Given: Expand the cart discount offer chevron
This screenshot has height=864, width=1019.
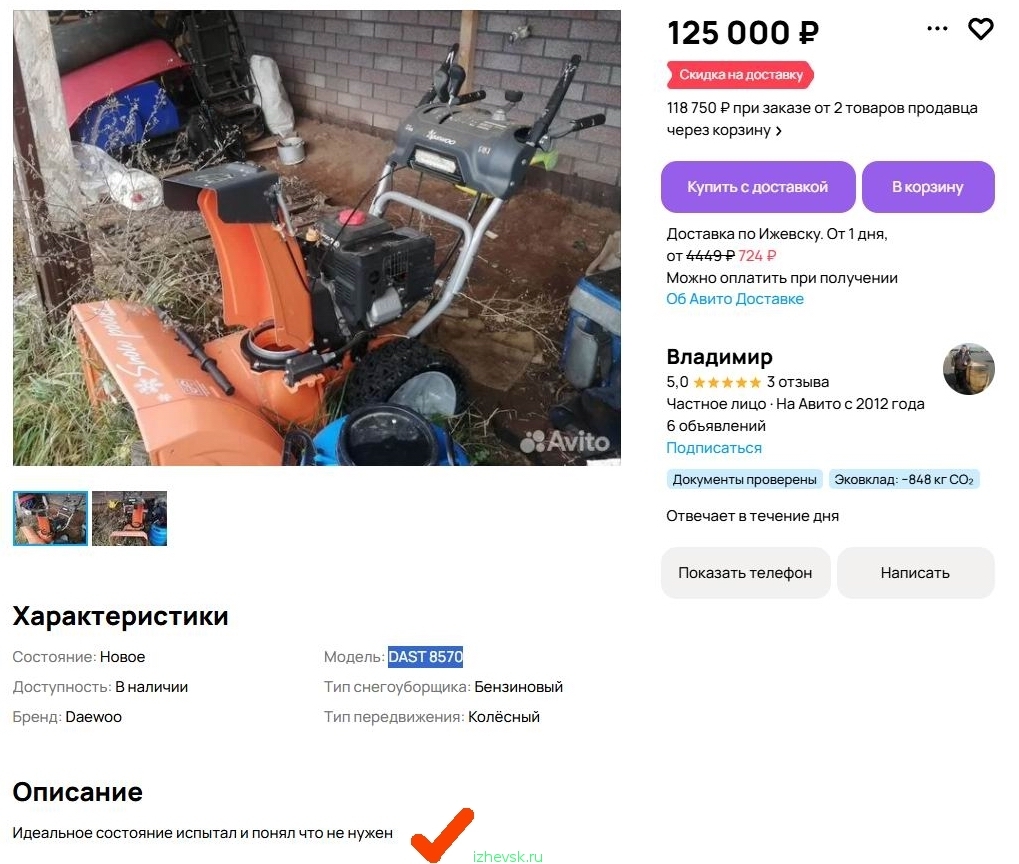Looking at the screenshot, I should (779, 131).
